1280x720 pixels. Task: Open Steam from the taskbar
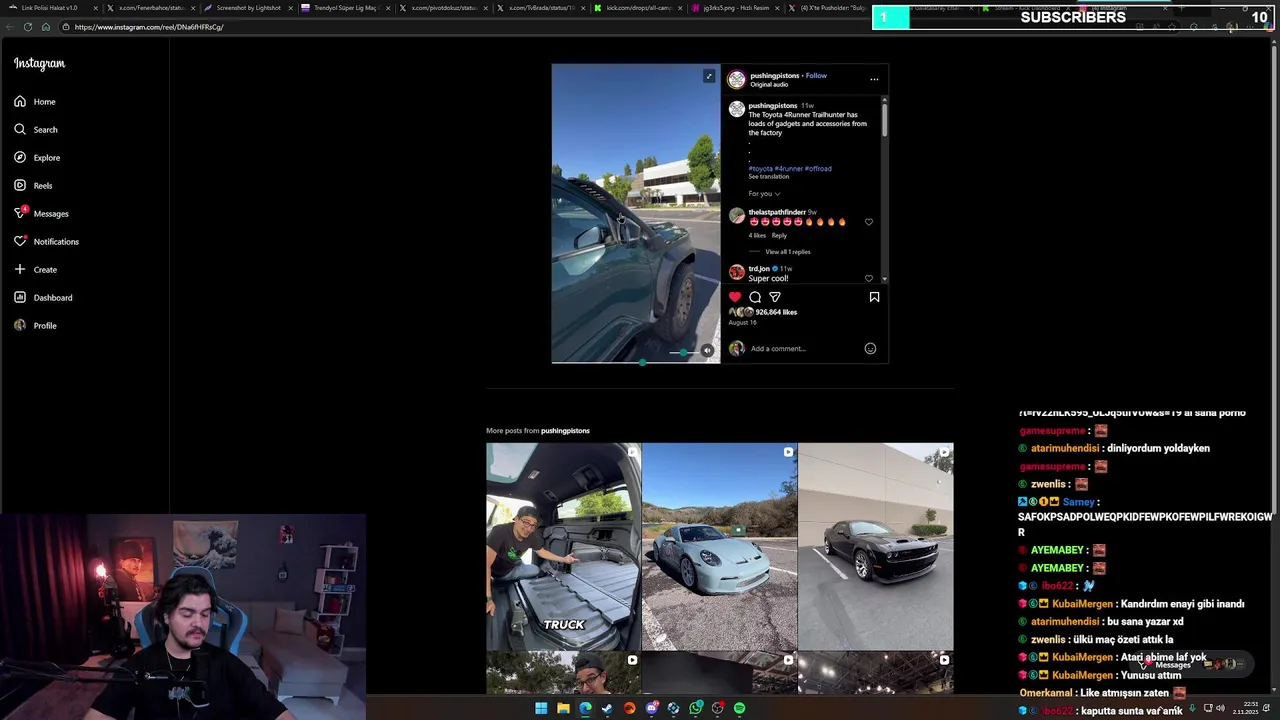pos(607,708)
